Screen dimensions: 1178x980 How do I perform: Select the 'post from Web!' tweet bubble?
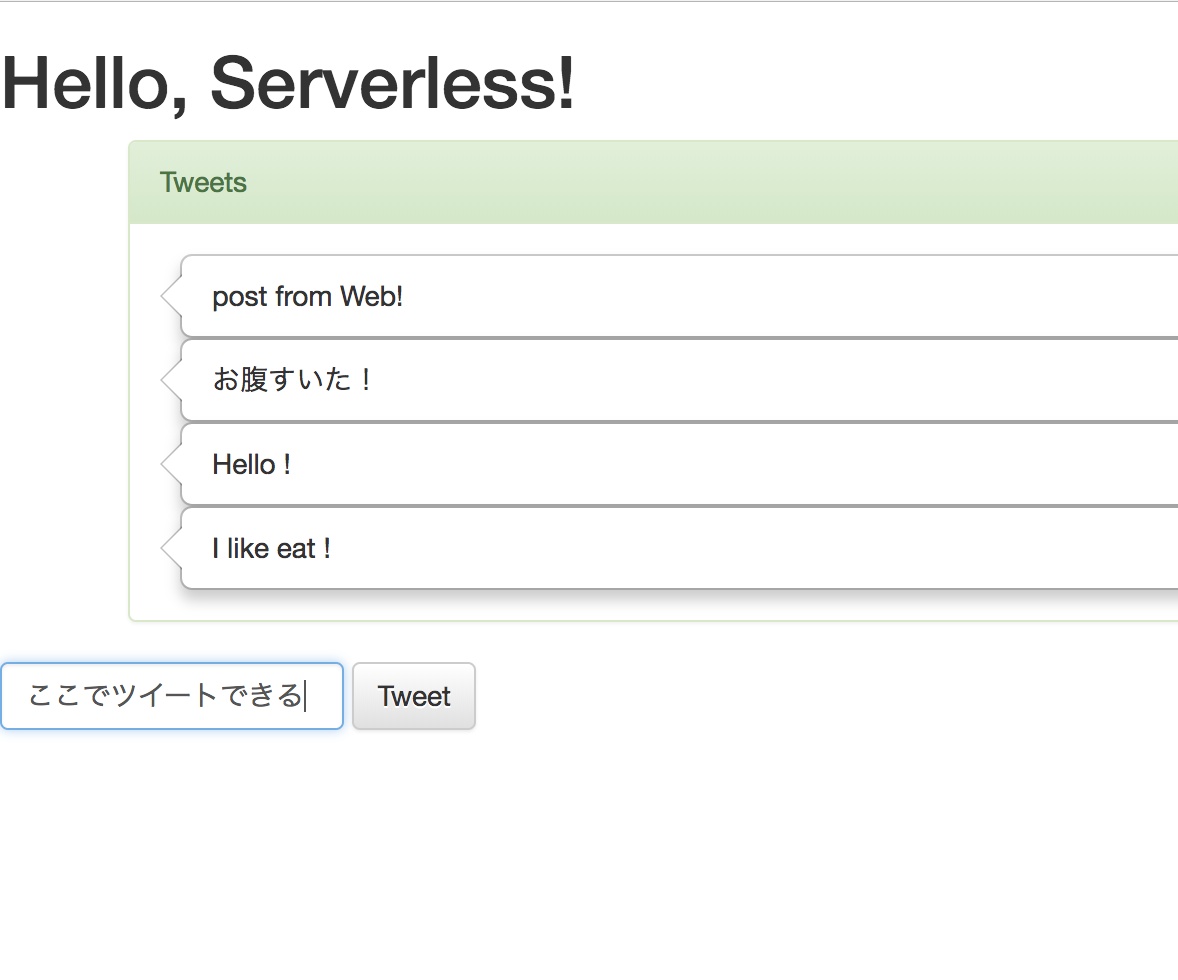(x=679, y=296)
